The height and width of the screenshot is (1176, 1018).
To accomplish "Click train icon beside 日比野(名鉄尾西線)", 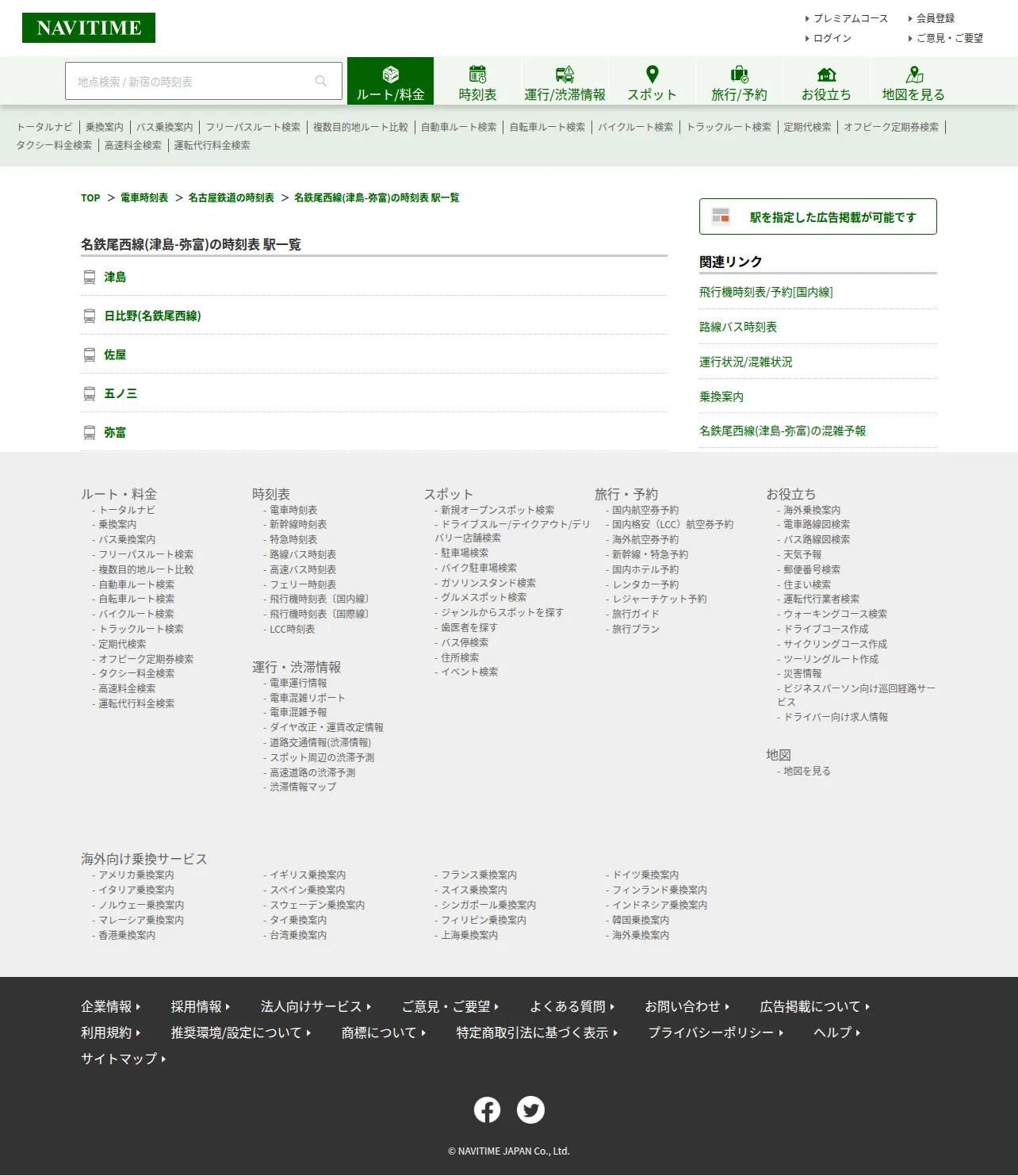I will coord(90,316).
